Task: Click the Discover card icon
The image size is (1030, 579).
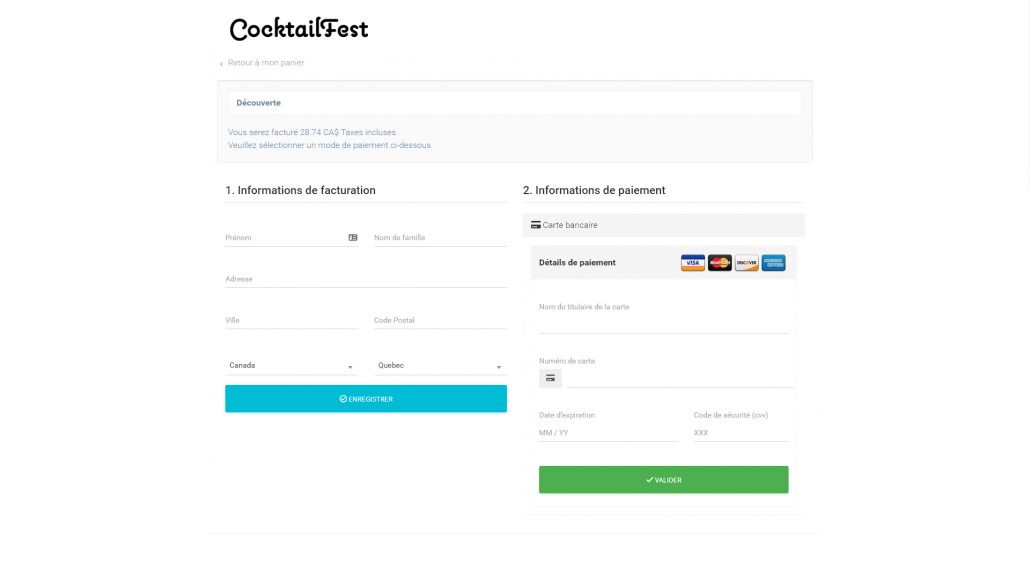Action: pos(746,263)
